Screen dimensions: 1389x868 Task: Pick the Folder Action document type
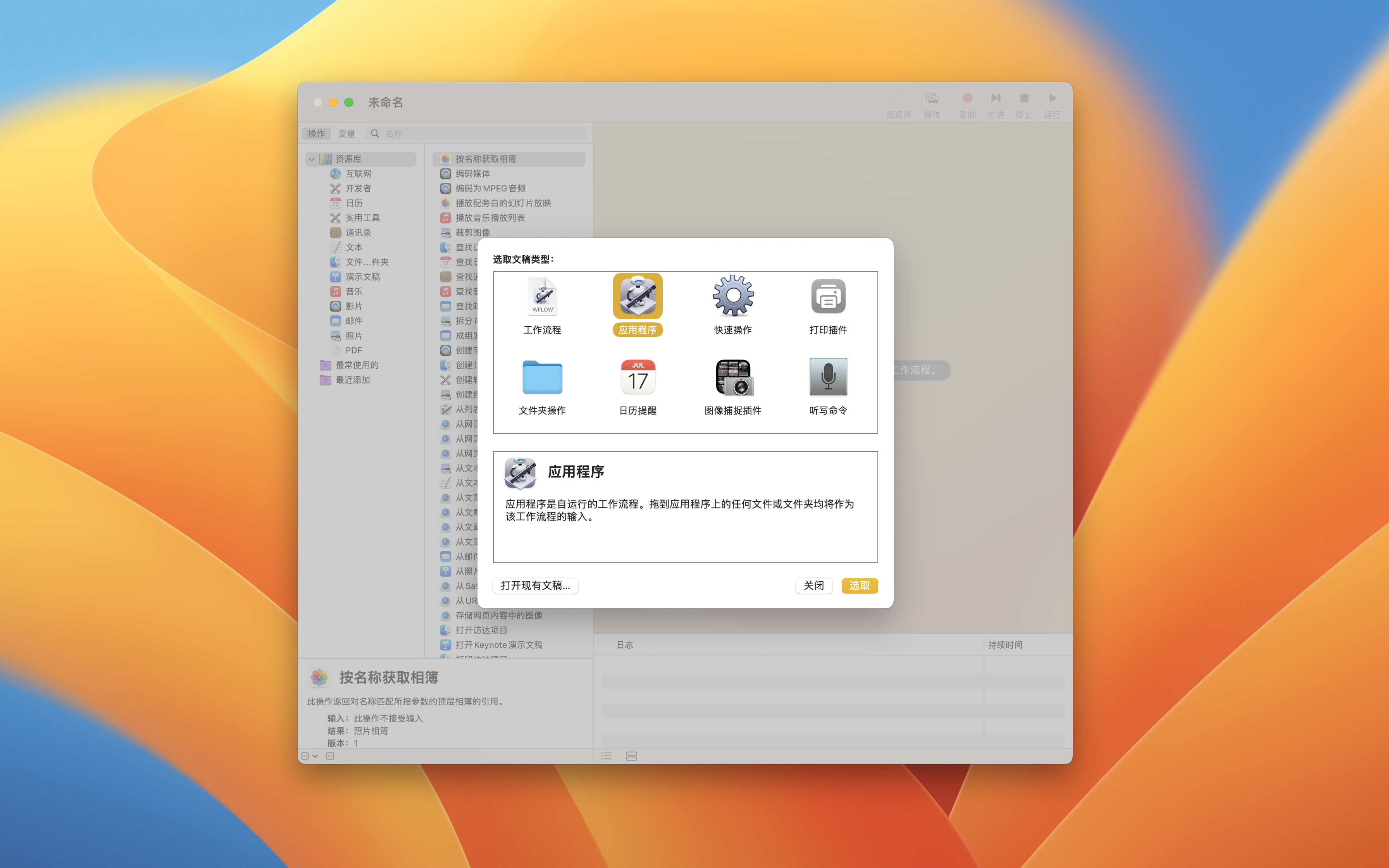[542, 377]
